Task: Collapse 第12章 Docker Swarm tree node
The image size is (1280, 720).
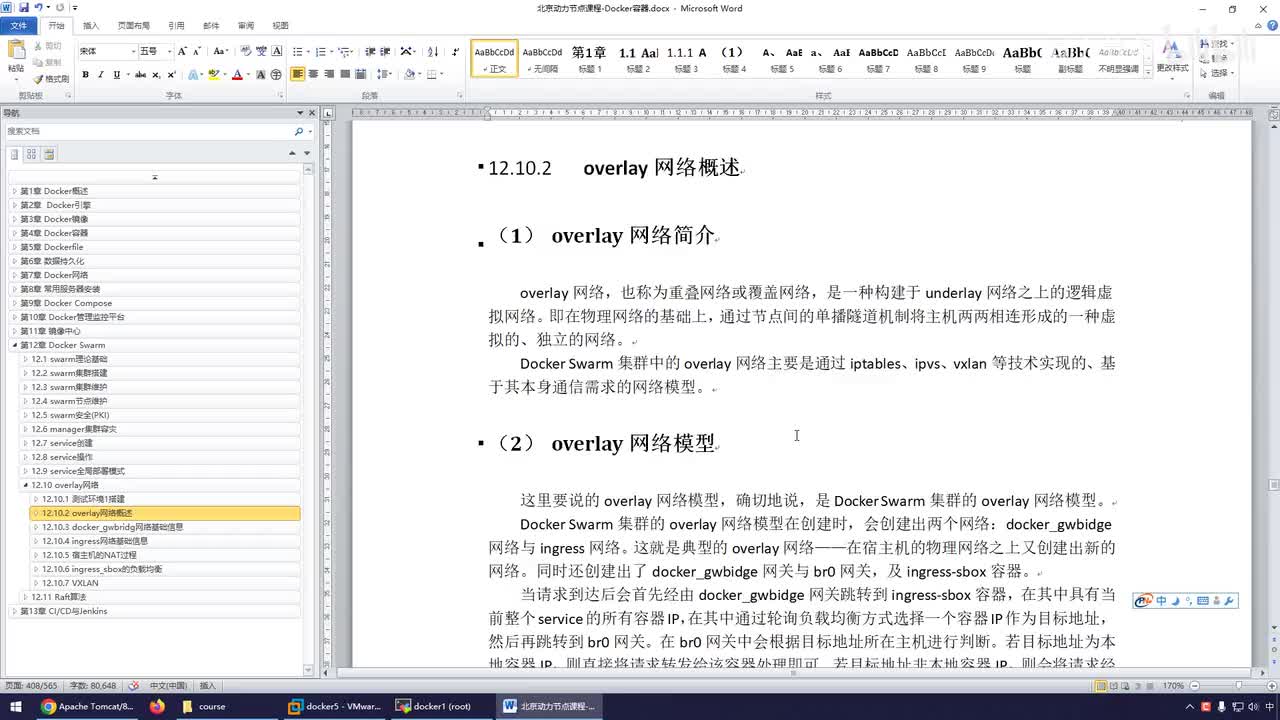Action: (14, 345)
